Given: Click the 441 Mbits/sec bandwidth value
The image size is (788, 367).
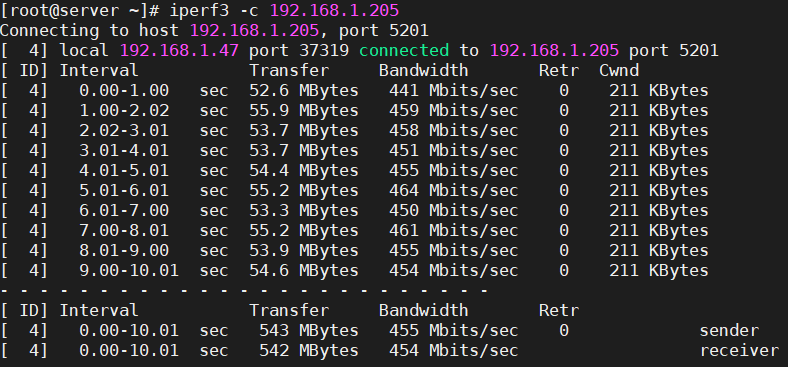Looking at the screenshot, I should tap(453, 90).
